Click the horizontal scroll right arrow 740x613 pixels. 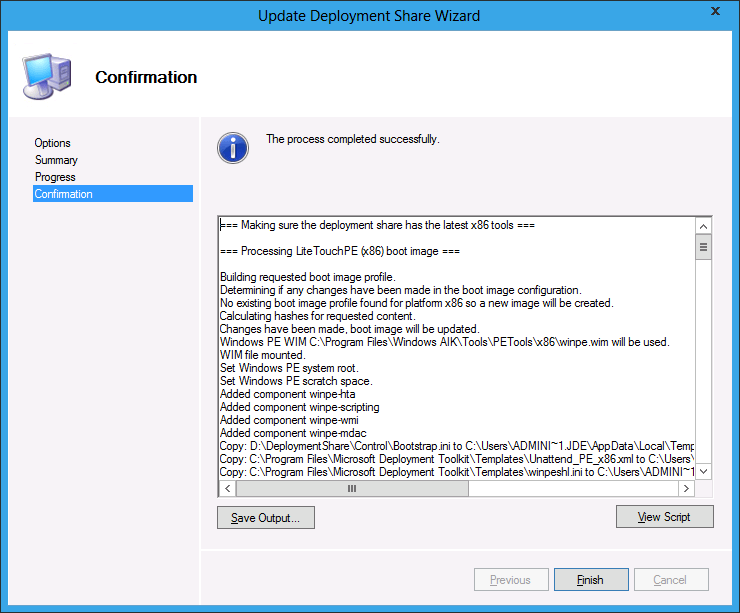(686, 489)
